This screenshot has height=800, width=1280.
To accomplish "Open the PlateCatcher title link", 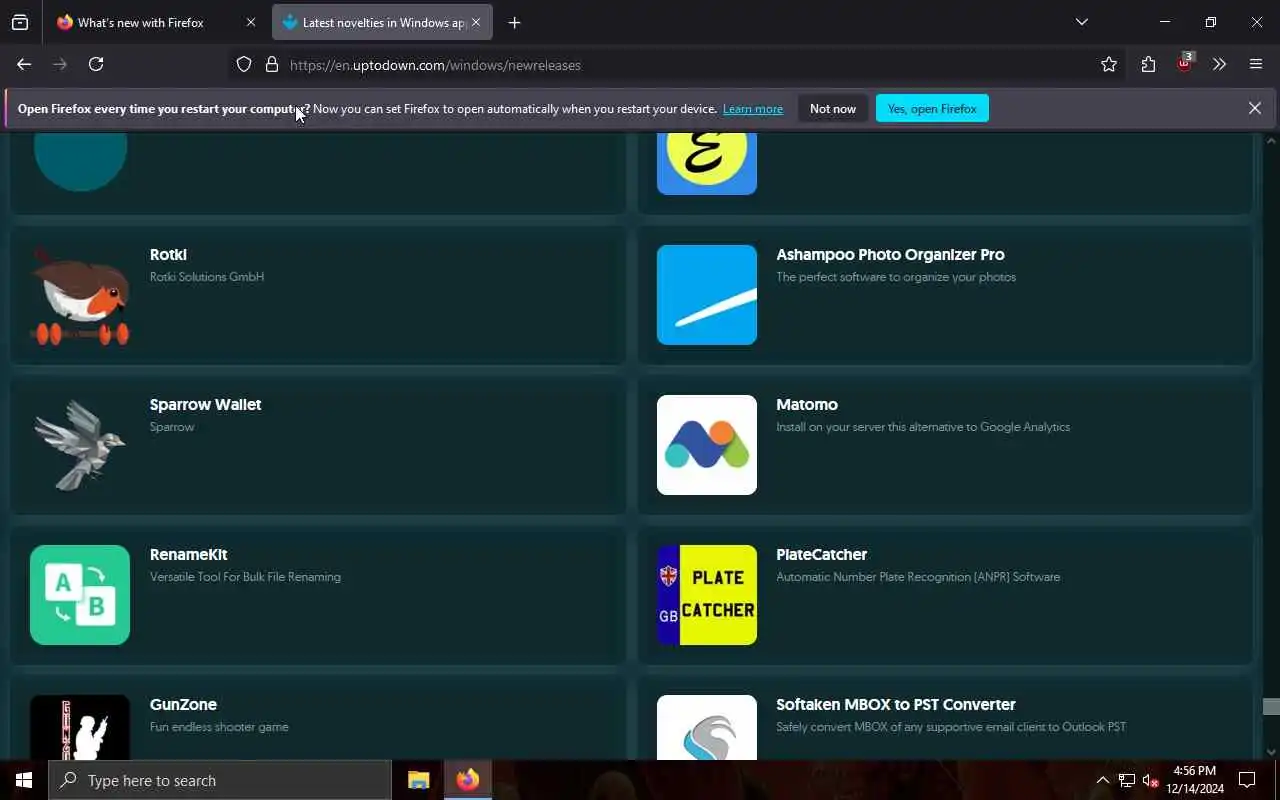I will point(821,555).
